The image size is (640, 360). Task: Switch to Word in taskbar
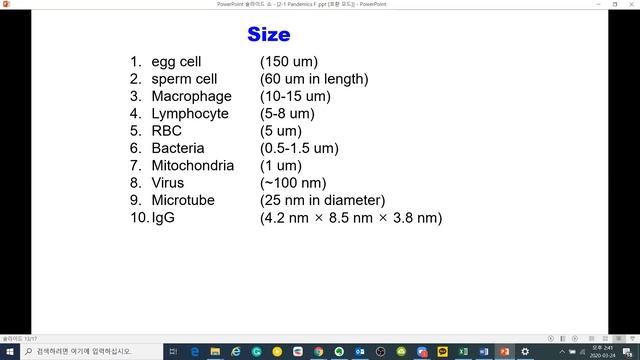click(484, 351)
